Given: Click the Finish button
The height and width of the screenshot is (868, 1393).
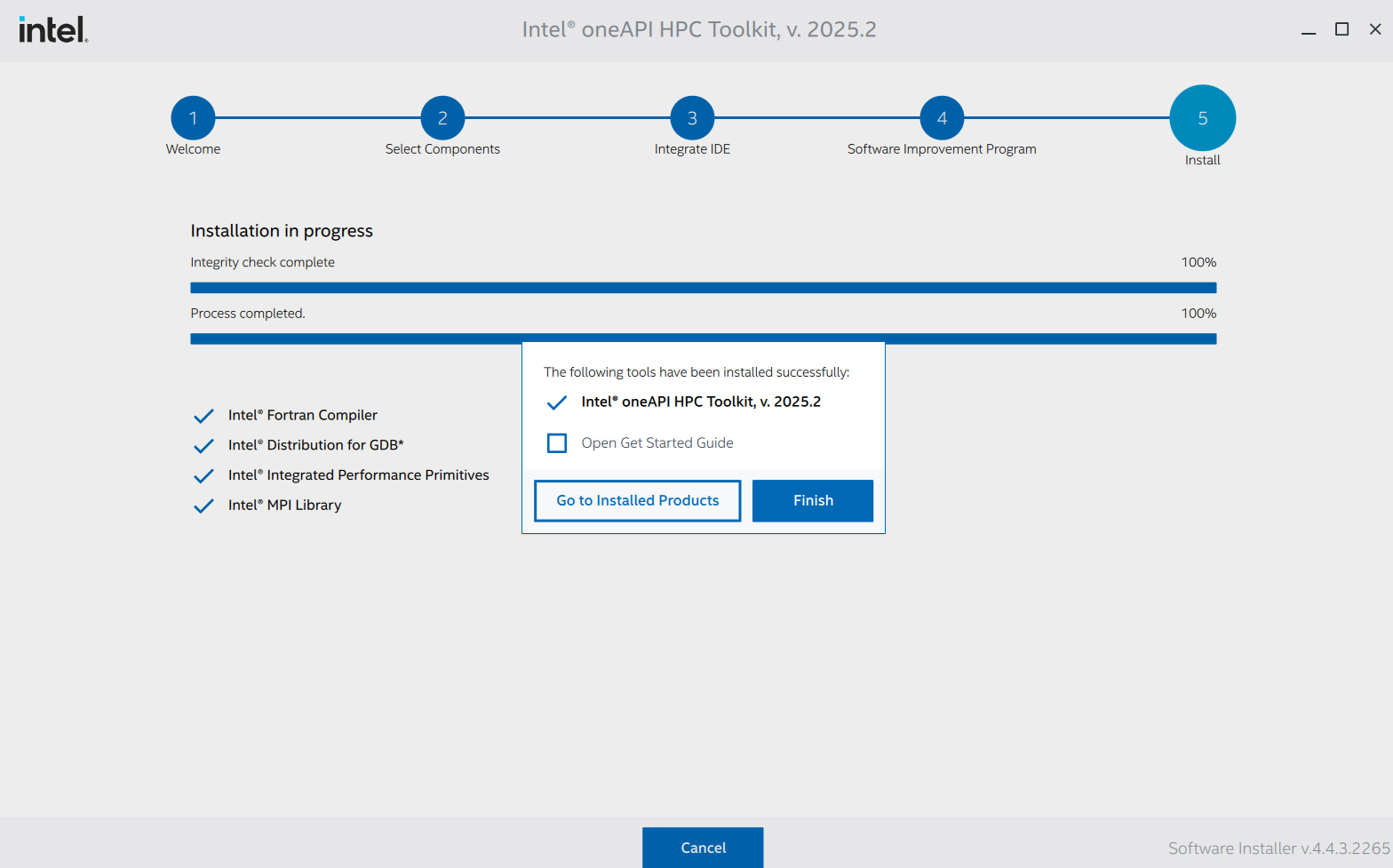Looking at the screenshot, I should (x=813, y=501).
